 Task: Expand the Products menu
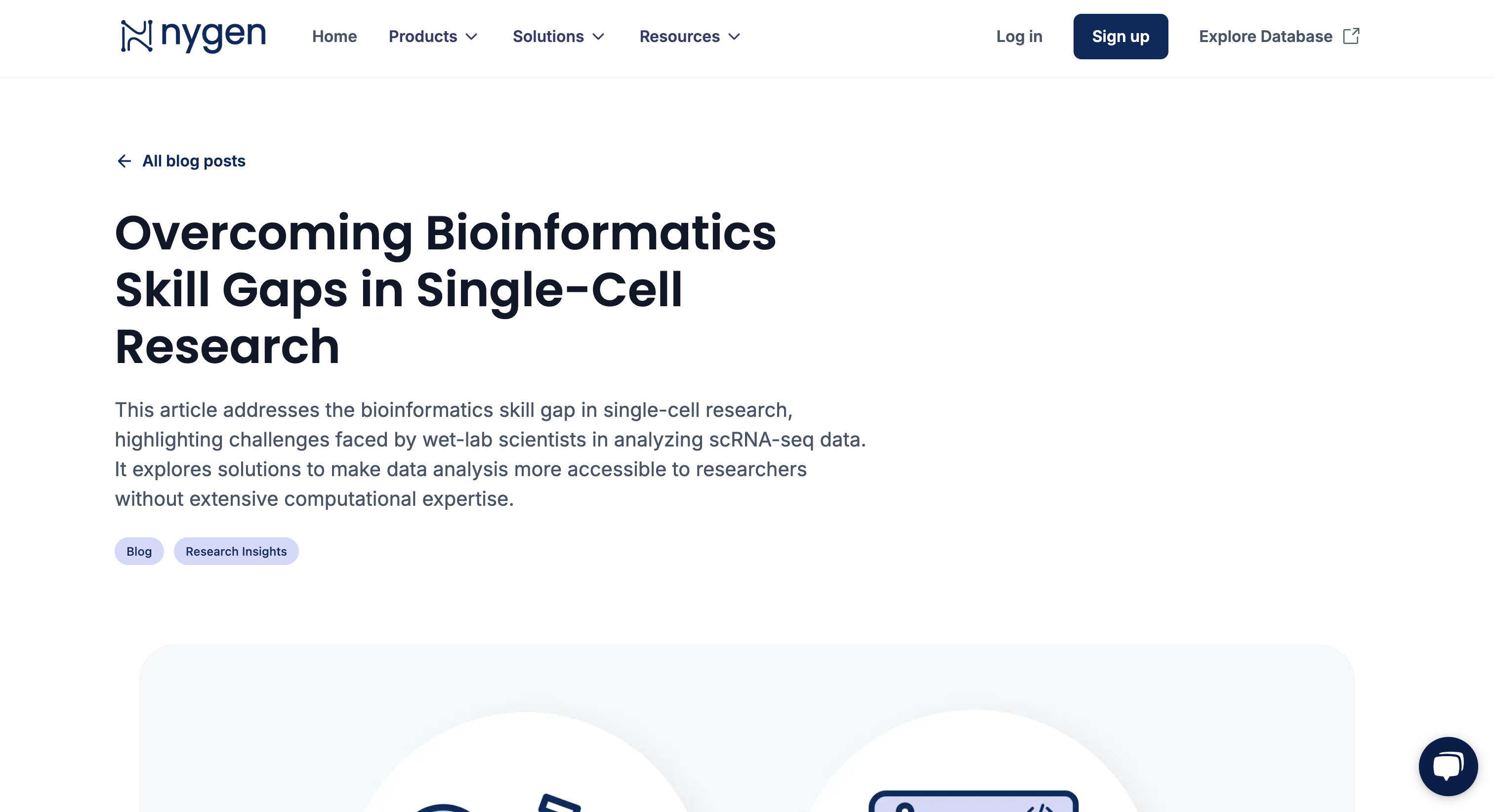[x=422, y=37]
